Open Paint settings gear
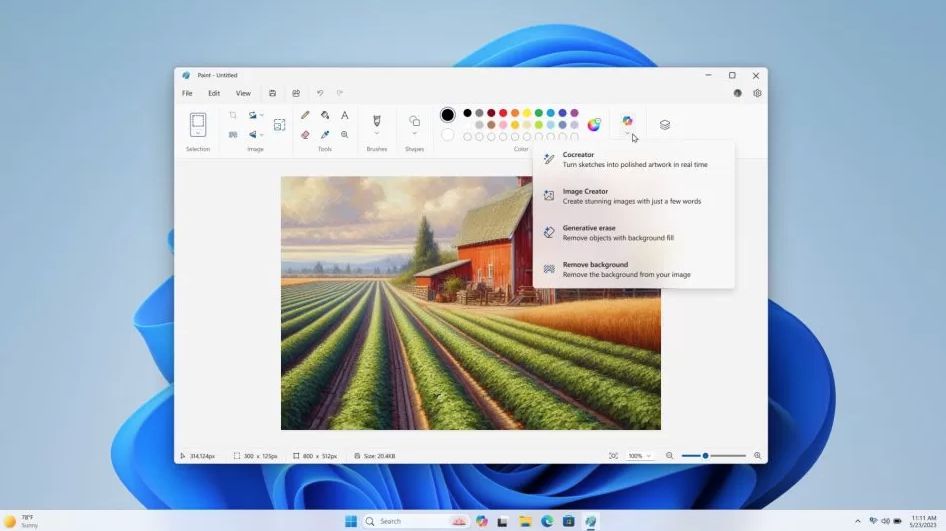 [x=757, y=93]
